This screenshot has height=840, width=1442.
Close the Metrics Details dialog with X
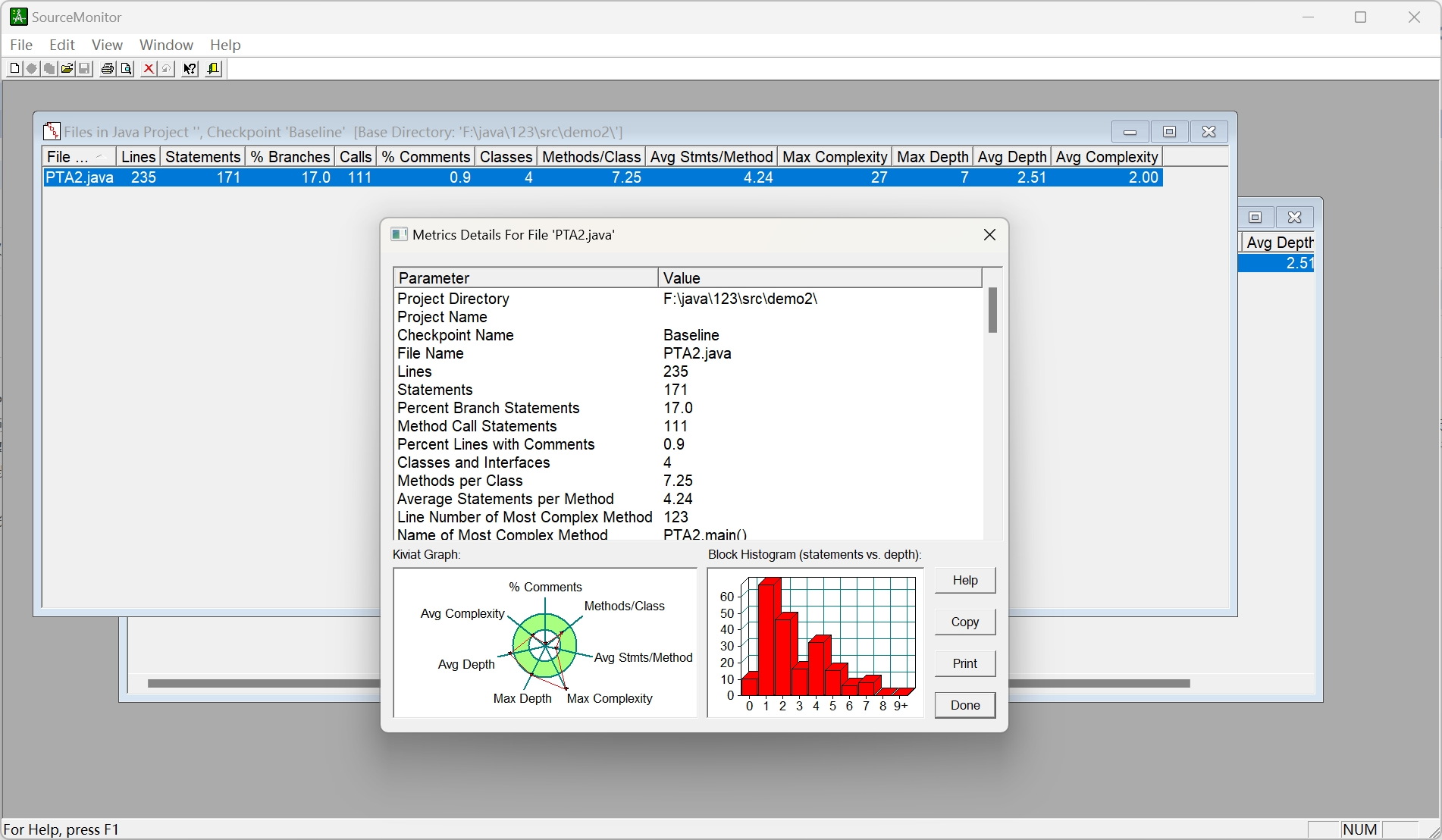[989, 235]
